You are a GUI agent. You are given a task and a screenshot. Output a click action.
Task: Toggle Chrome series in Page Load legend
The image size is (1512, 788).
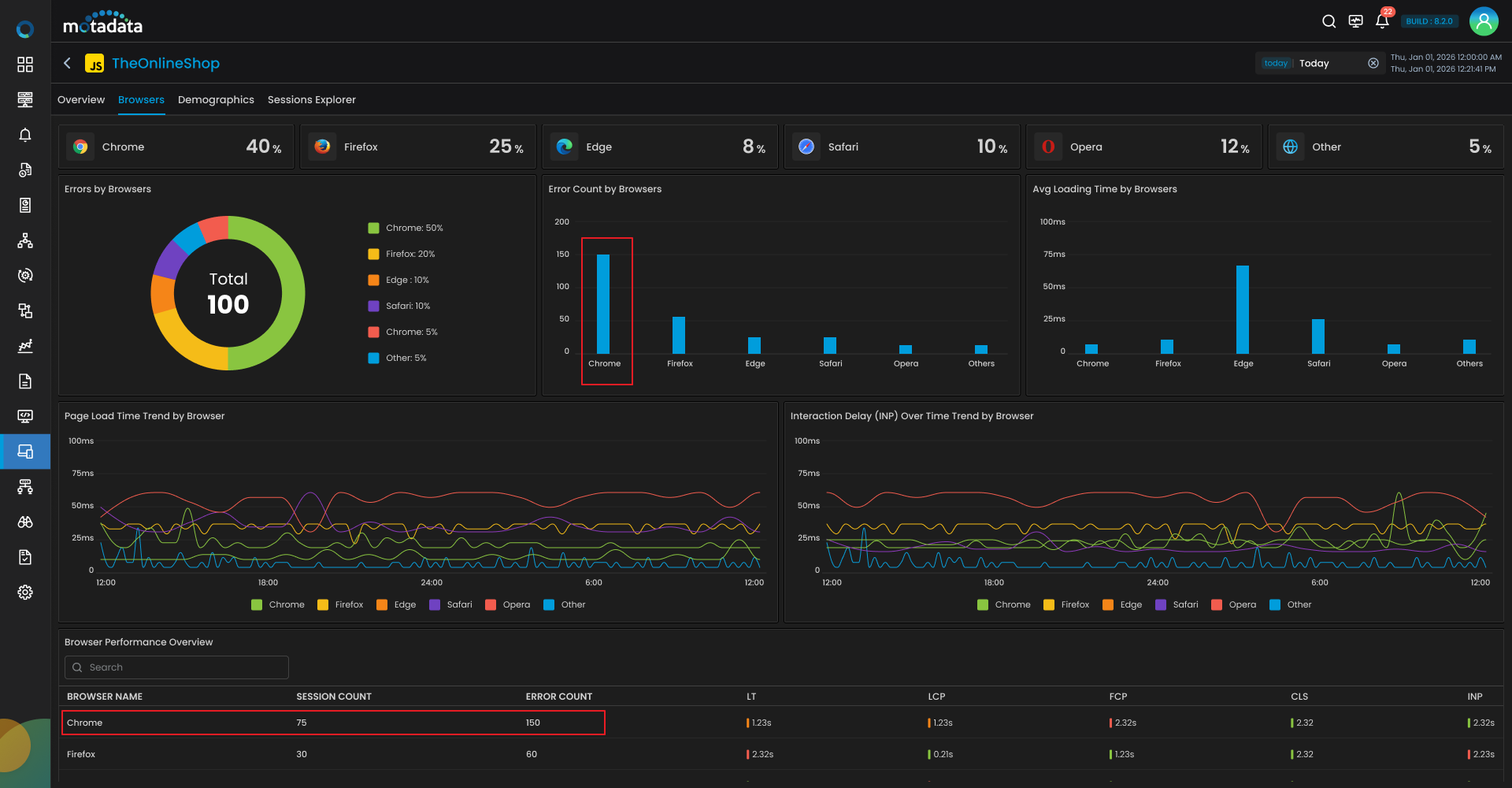pos(277,604)
